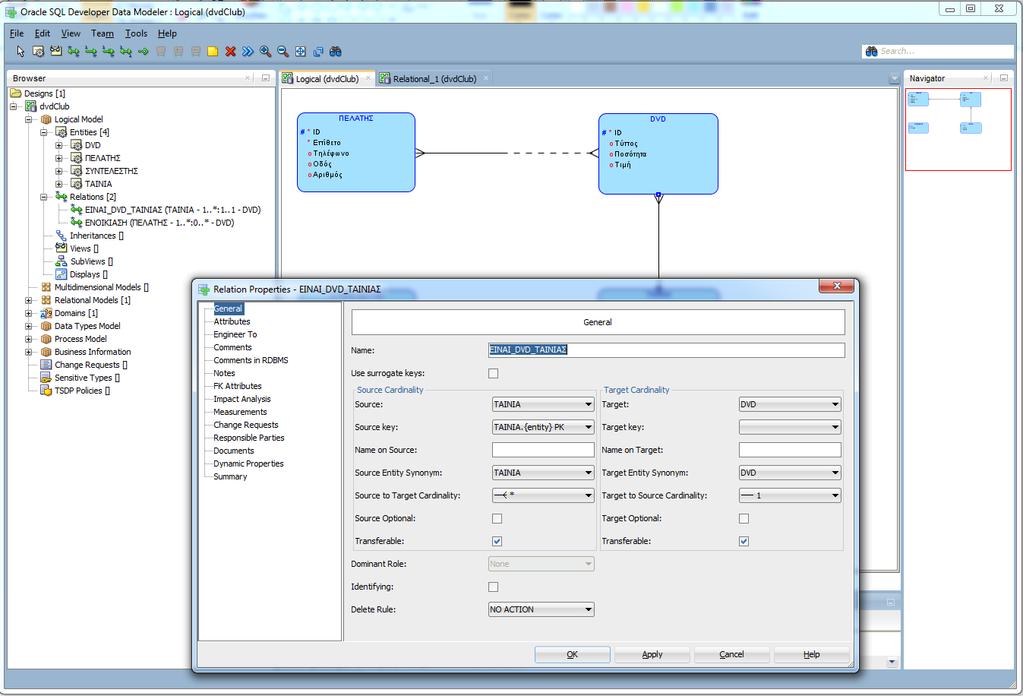1023x696 pixels.
Task: Open the Target key dropdown
Action: tap(789, 427)
